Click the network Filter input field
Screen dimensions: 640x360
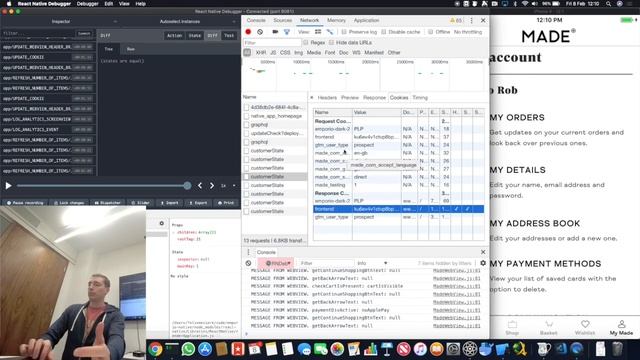pyautogui.click(x=272, y=42)
